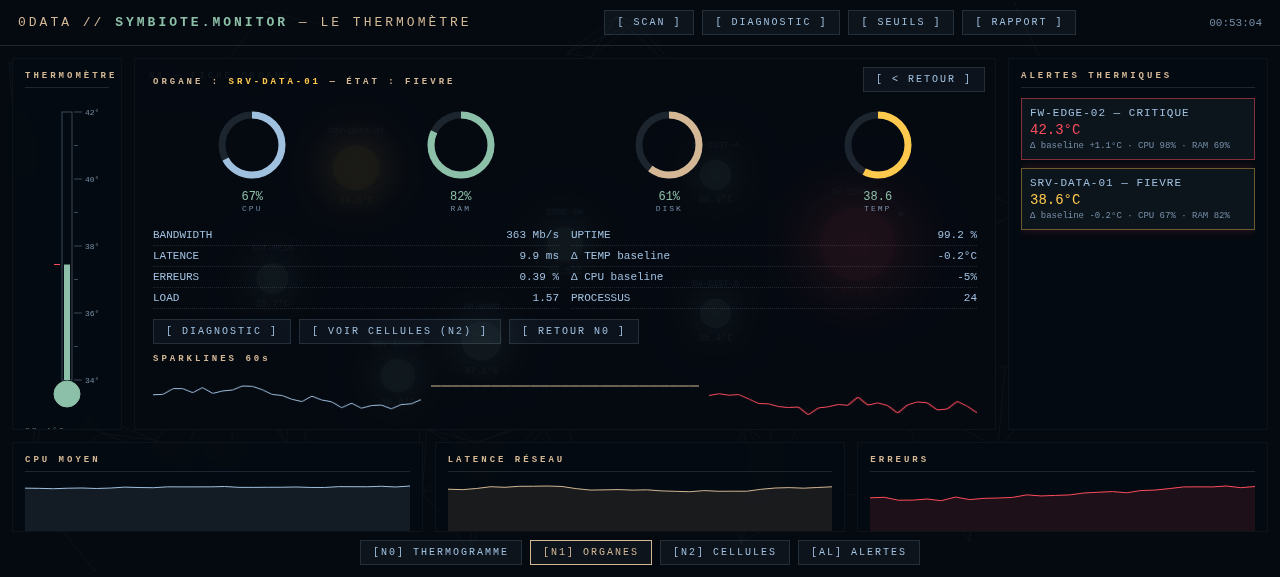The height and width of the screenshot is (577, 1280).
Task: Click the TEMP 38.6 ring gauge
Action: point(878,145)
